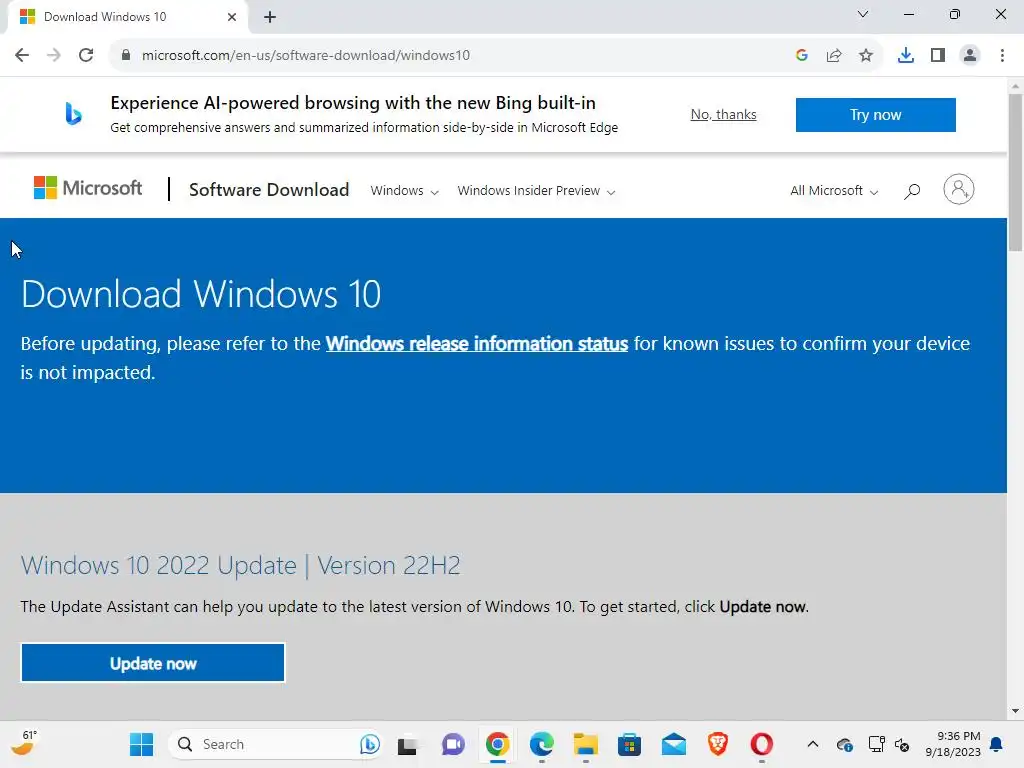Open Bing Chat icon in search box
The image size is (1024, 768).
[369, 744]
